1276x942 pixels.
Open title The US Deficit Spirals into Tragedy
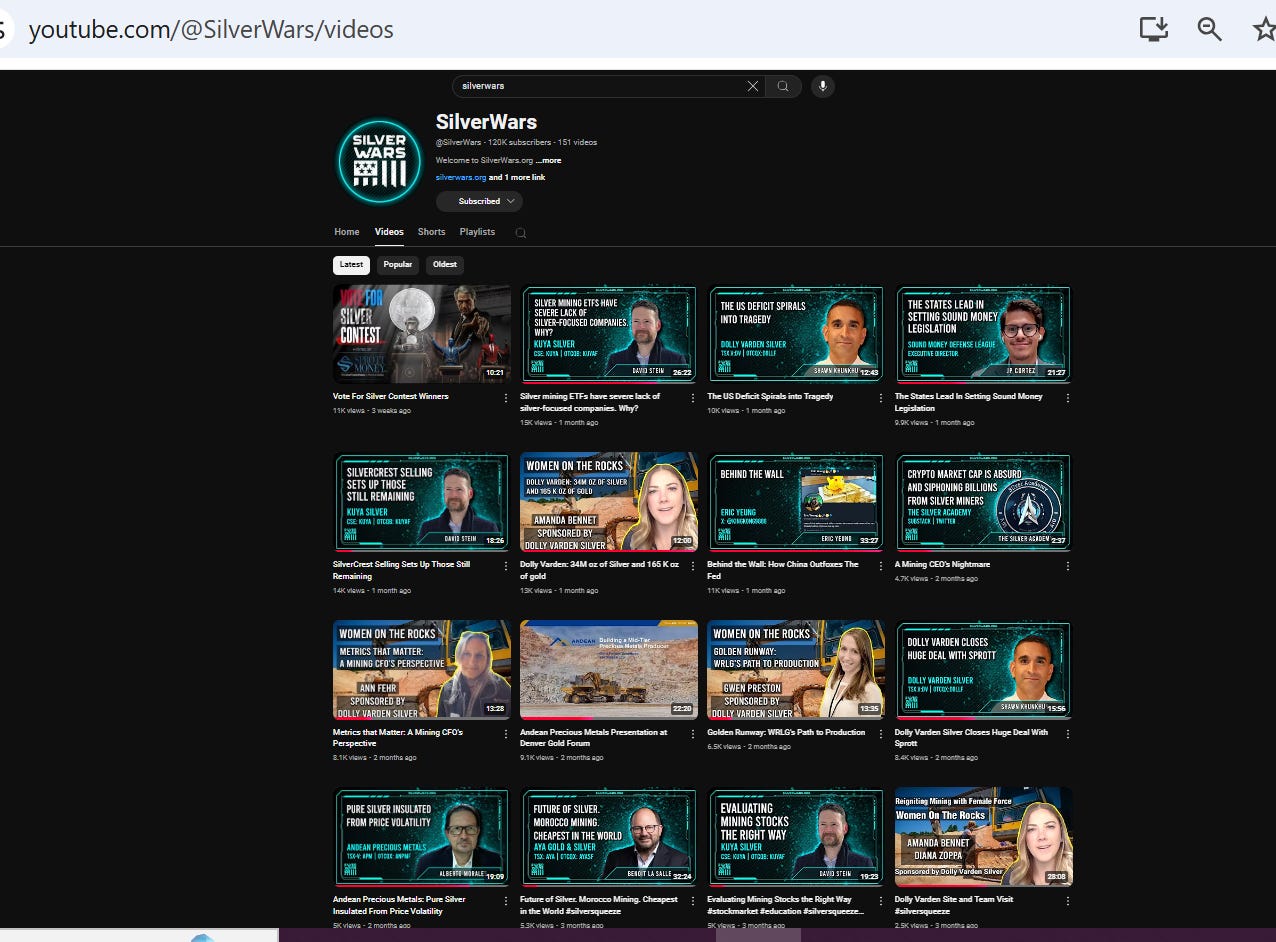(770, 396)
